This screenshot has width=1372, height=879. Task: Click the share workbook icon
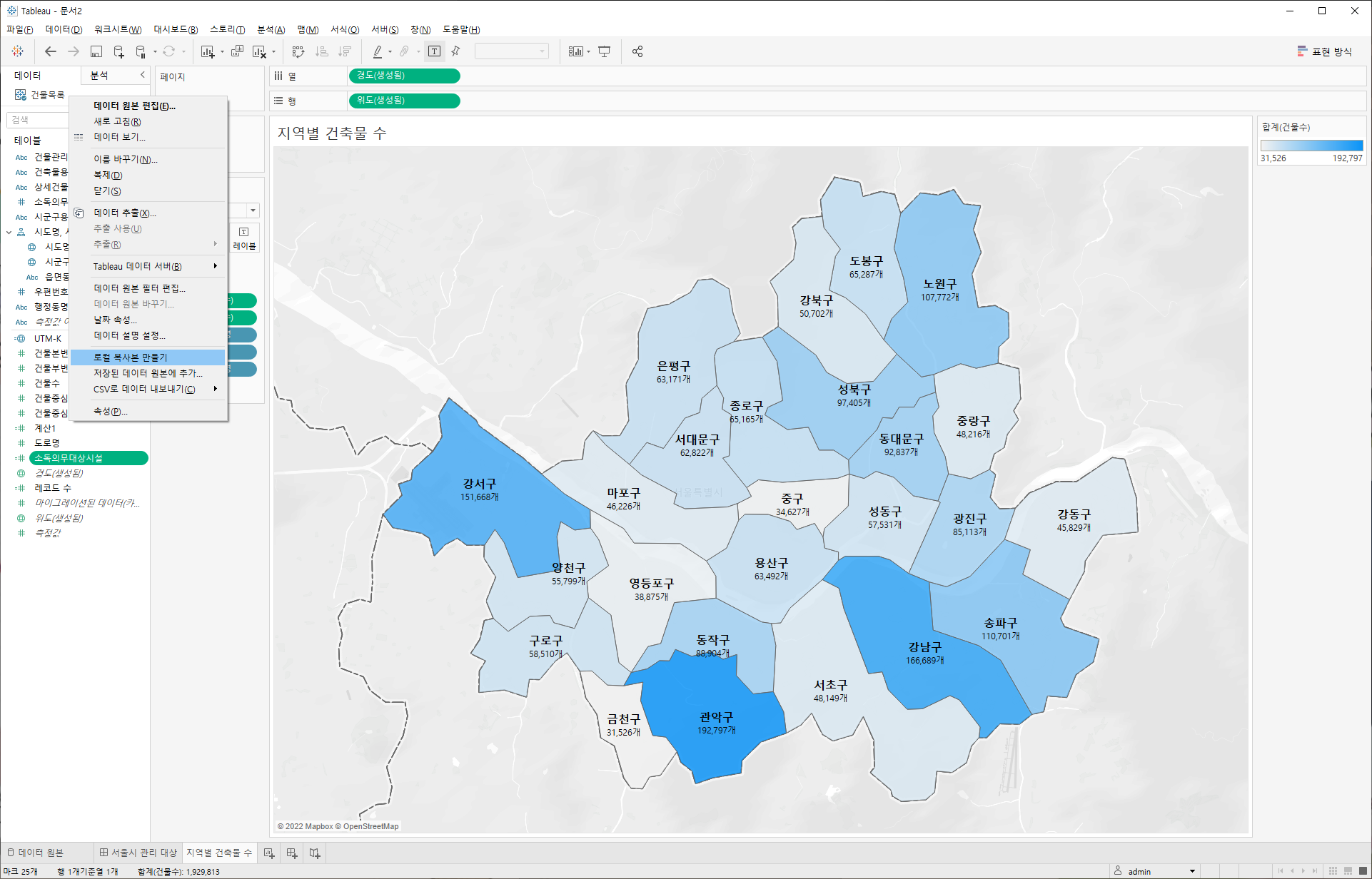pos(637,51)
